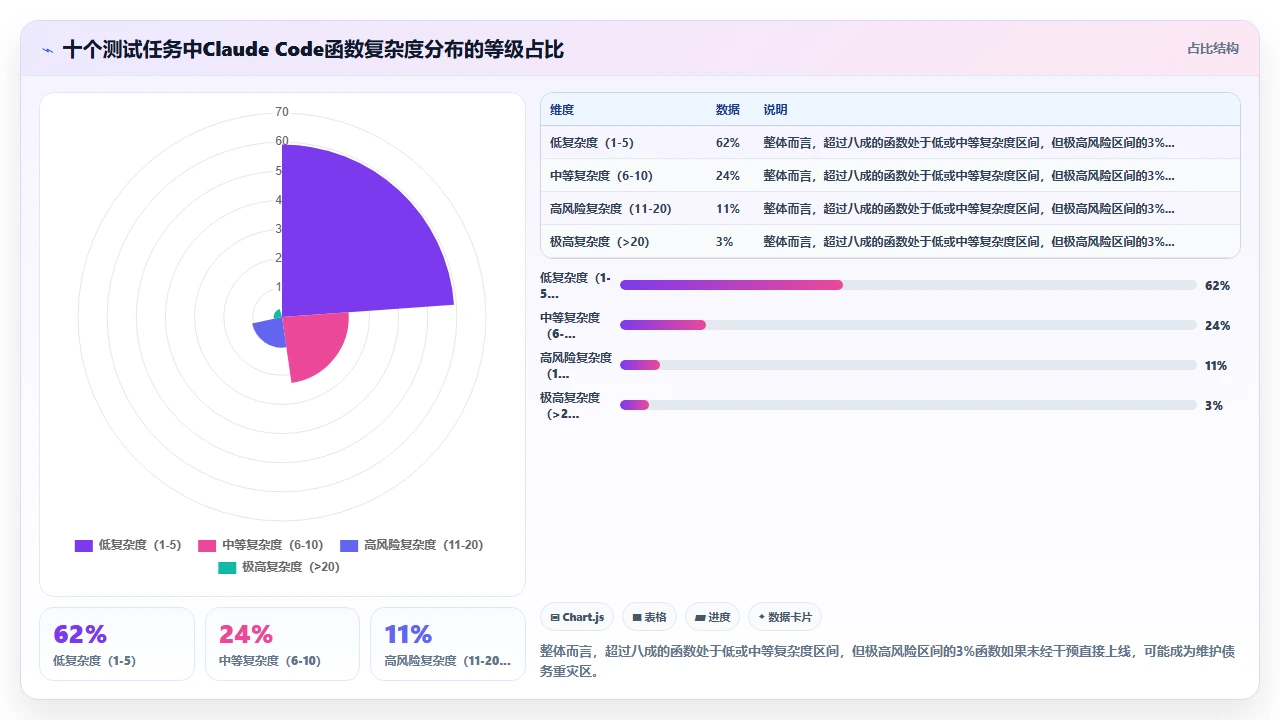1280x720 pixels.
Task: Click the blue 11% polar chart segment
Action: (270, 331)
